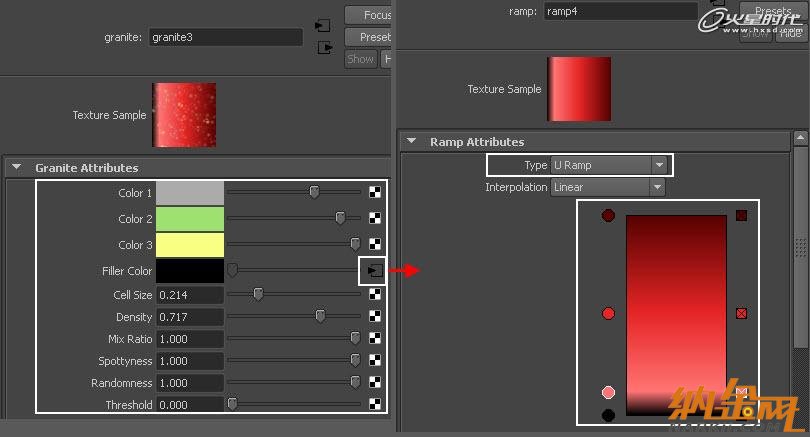
Task: Click the Randomness map checker icon
Action: (x=375, y=382)
